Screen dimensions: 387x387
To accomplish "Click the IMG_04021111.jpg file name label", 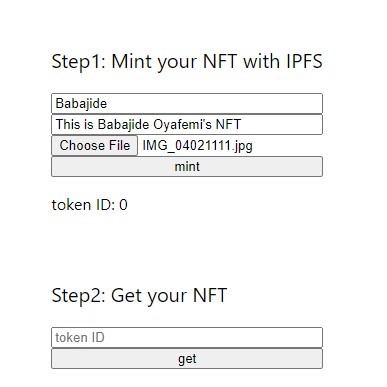I will point(197,146).
